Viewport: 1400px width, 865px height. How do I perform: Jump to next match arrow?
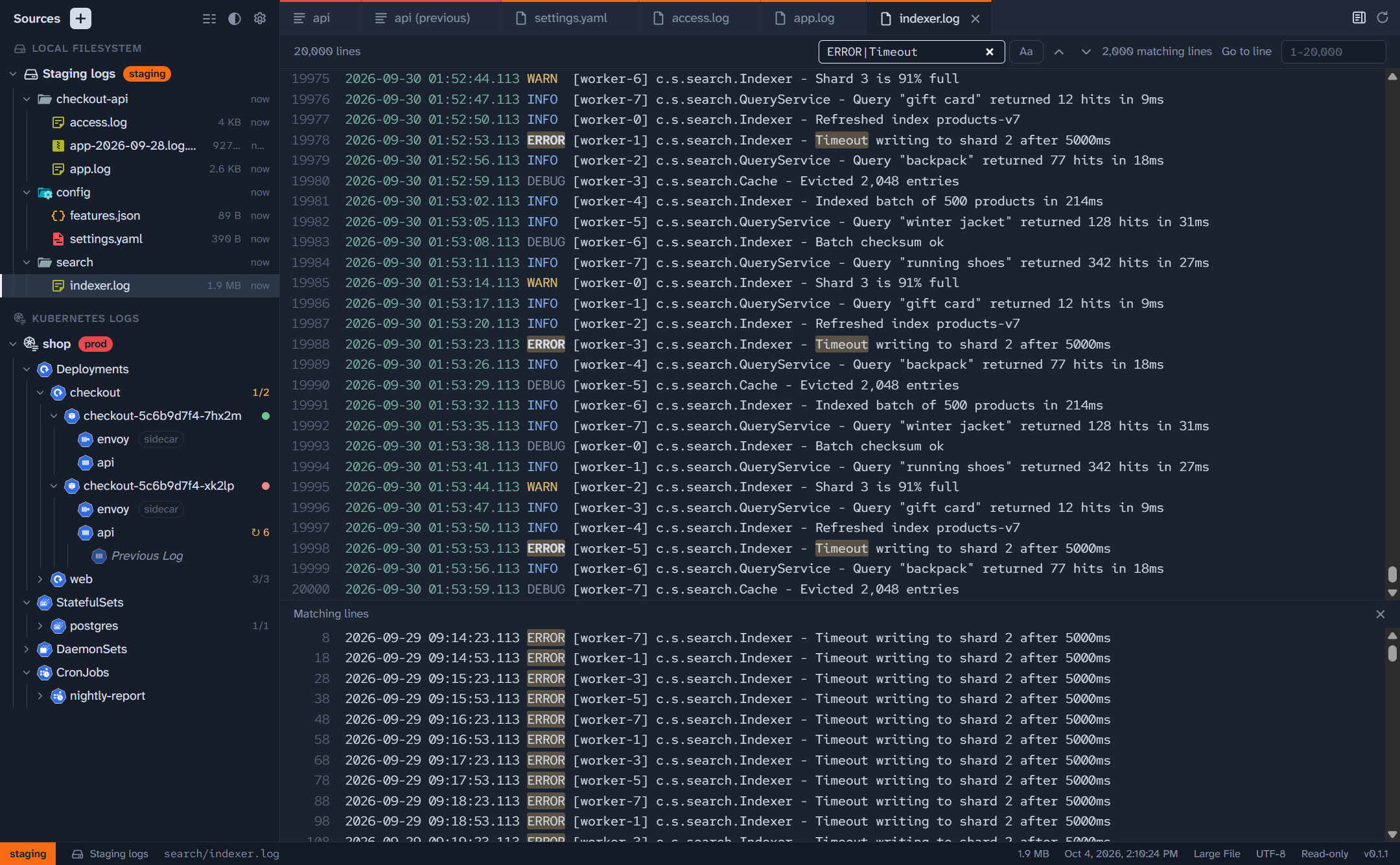pos(1086,52)
